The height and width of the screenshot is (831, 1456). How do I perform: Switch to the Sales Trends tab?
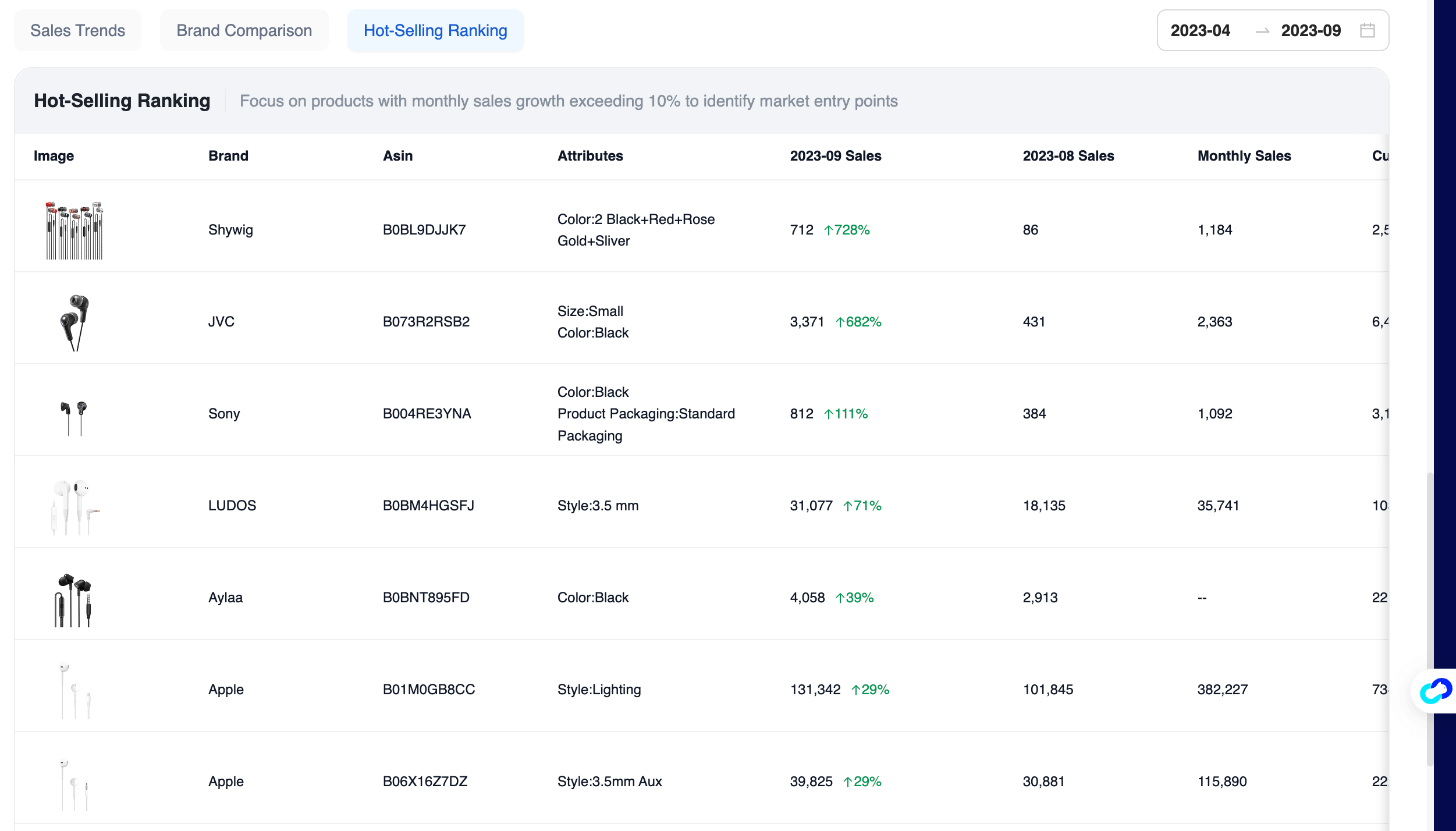tap(77, 30)
